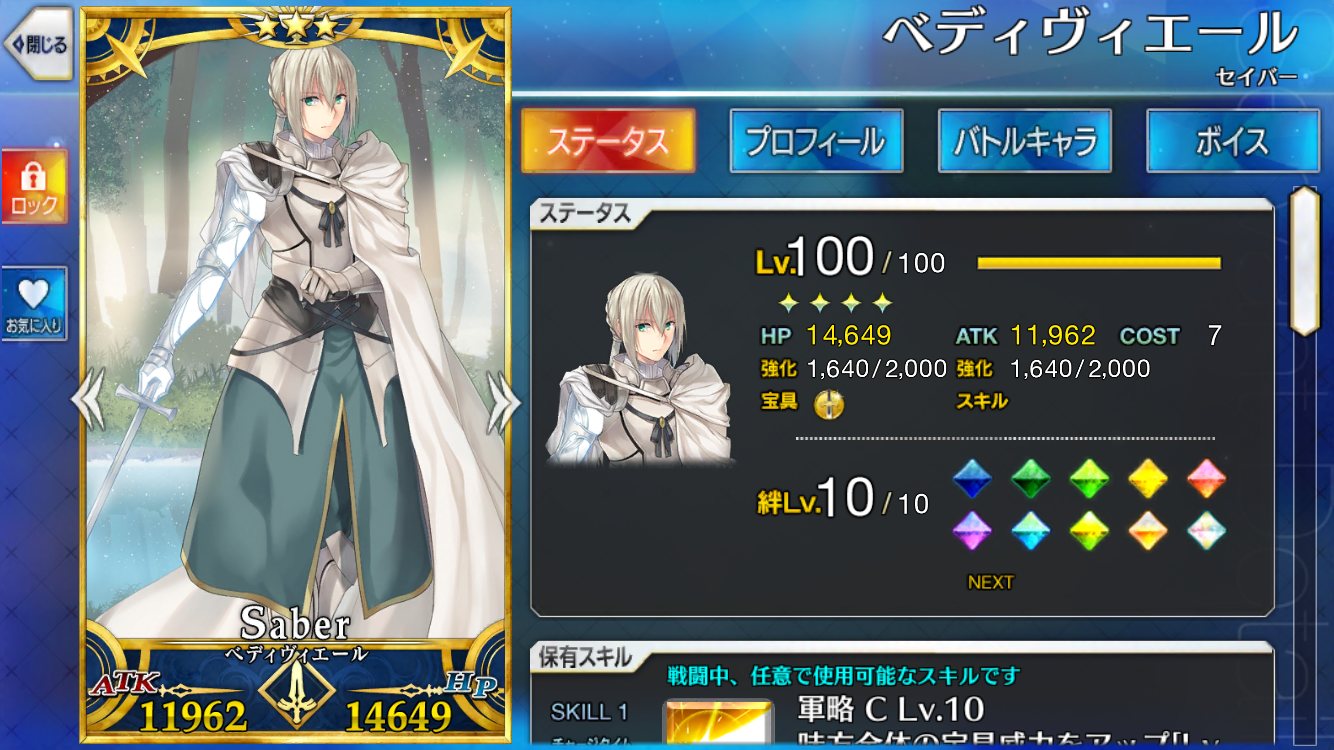
Task: Click the vertical scrollbar handle
Action: (1305, 260)
